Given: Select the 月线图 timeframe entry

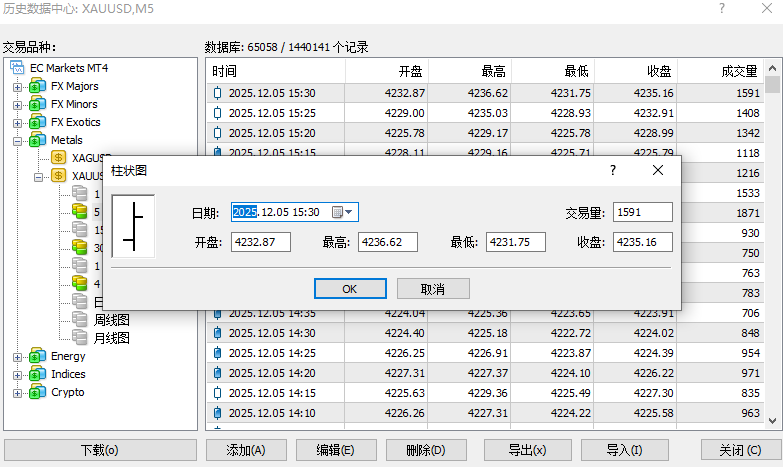Looking at the screenshot, I should (111, 338).
